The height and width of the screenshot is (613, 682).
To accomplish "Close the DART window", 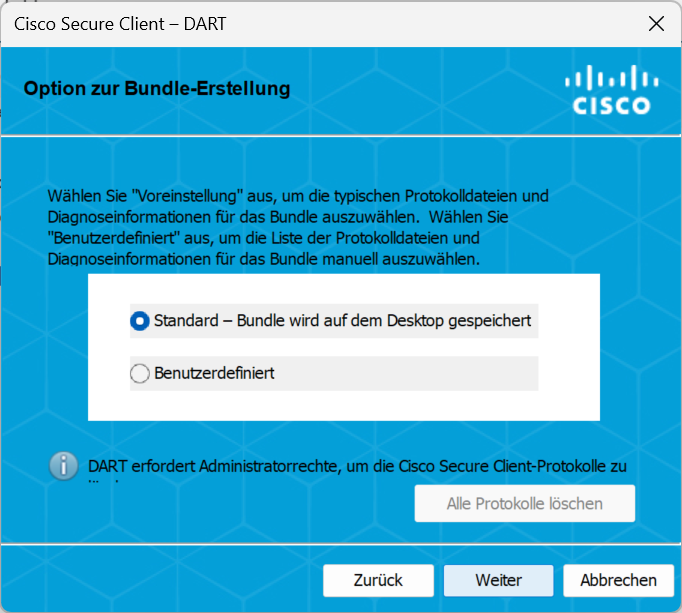I will click(x=656, y=23).
